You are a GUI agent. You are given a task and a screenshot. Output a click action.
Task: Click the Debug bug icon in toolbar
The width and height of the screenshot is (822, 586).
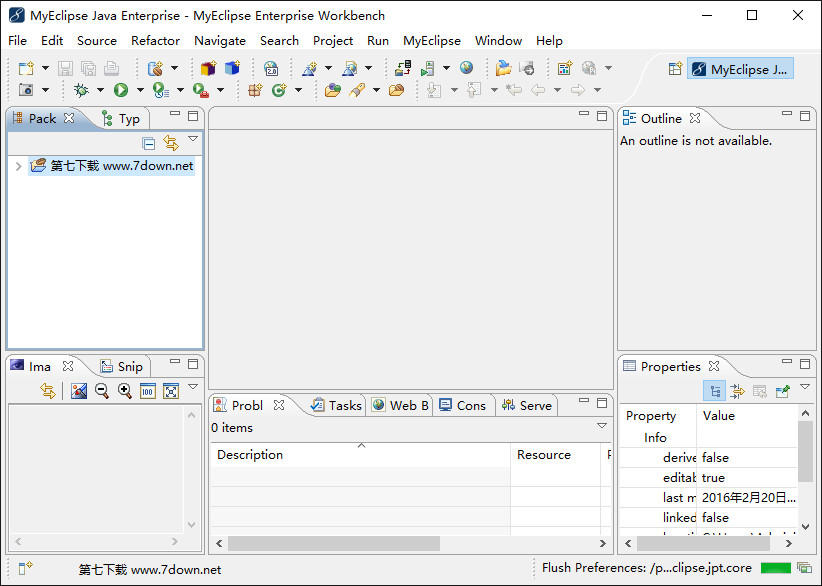coord(81,90)
